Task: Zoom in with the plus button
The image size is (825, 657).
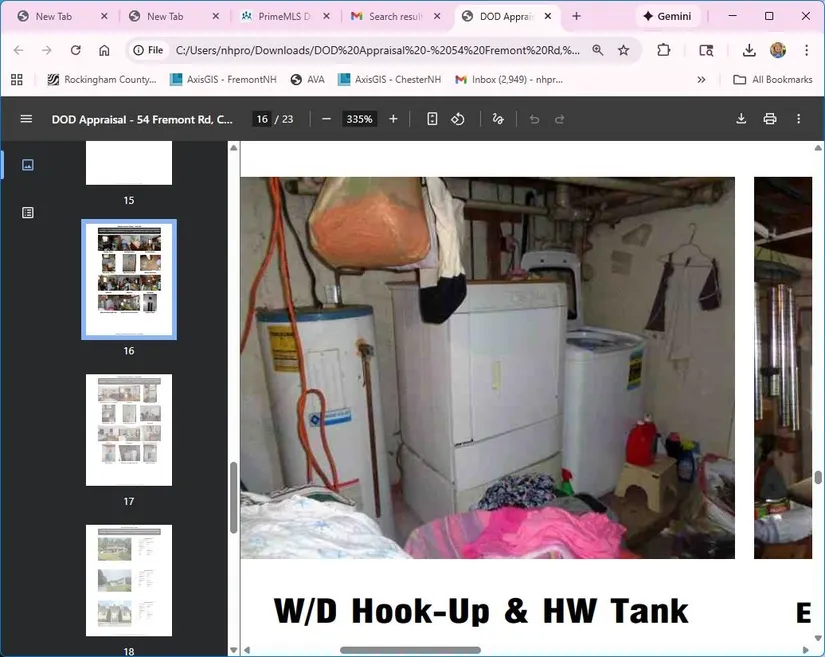Action: 393,119
